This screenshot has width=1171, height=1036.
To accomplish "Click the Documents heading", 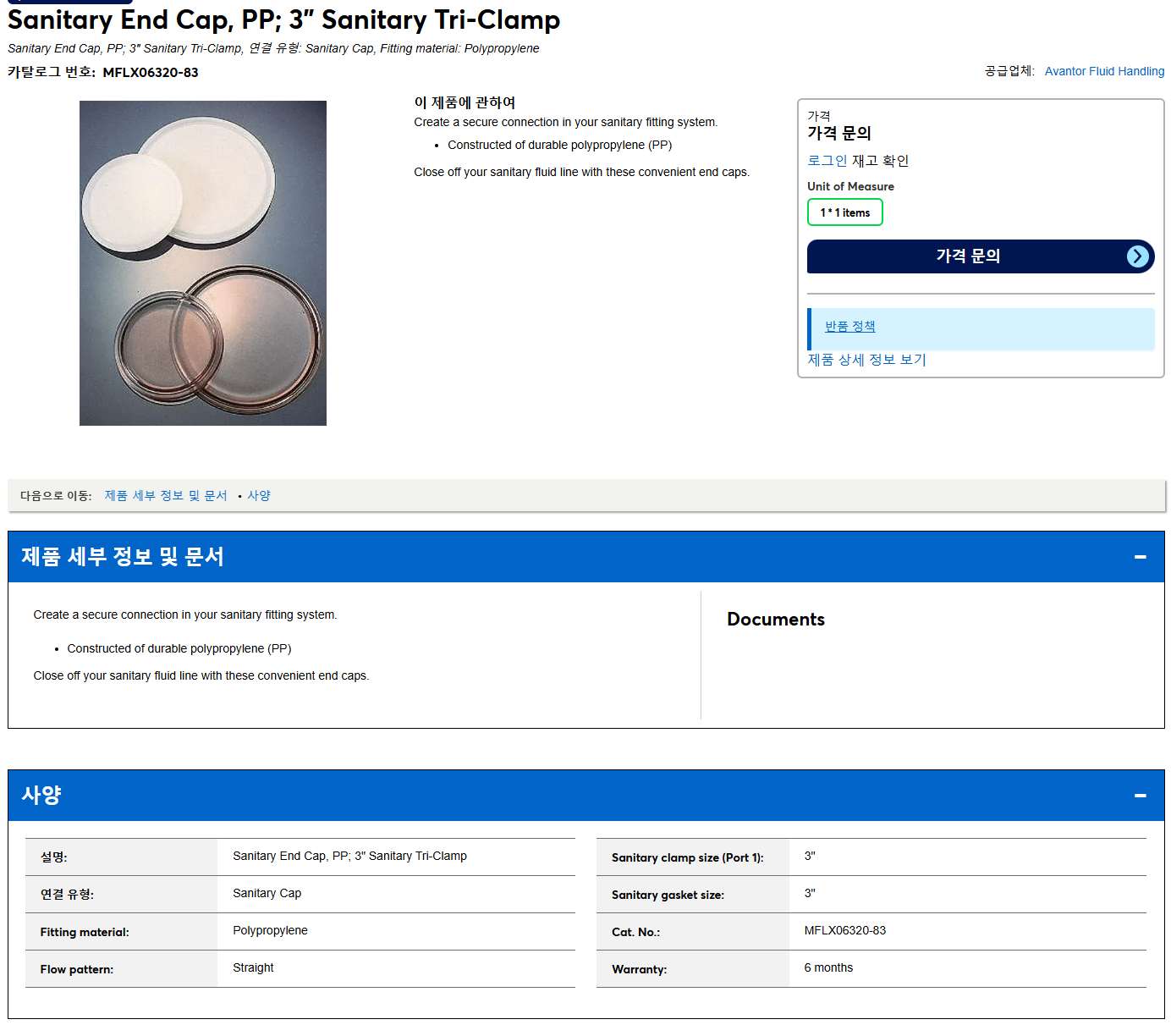I will (x=776, y=620).
